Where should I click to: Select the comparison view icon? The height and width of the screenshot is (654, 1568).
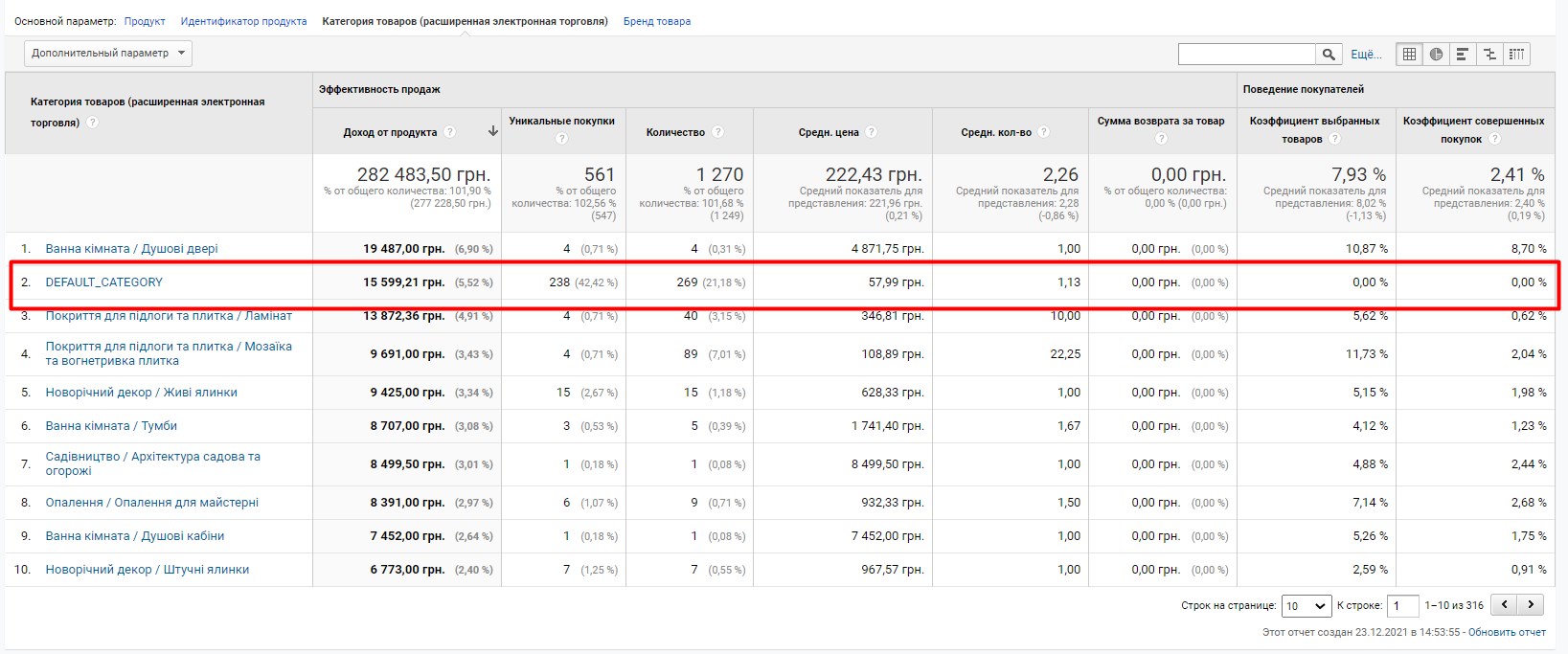1489,55
